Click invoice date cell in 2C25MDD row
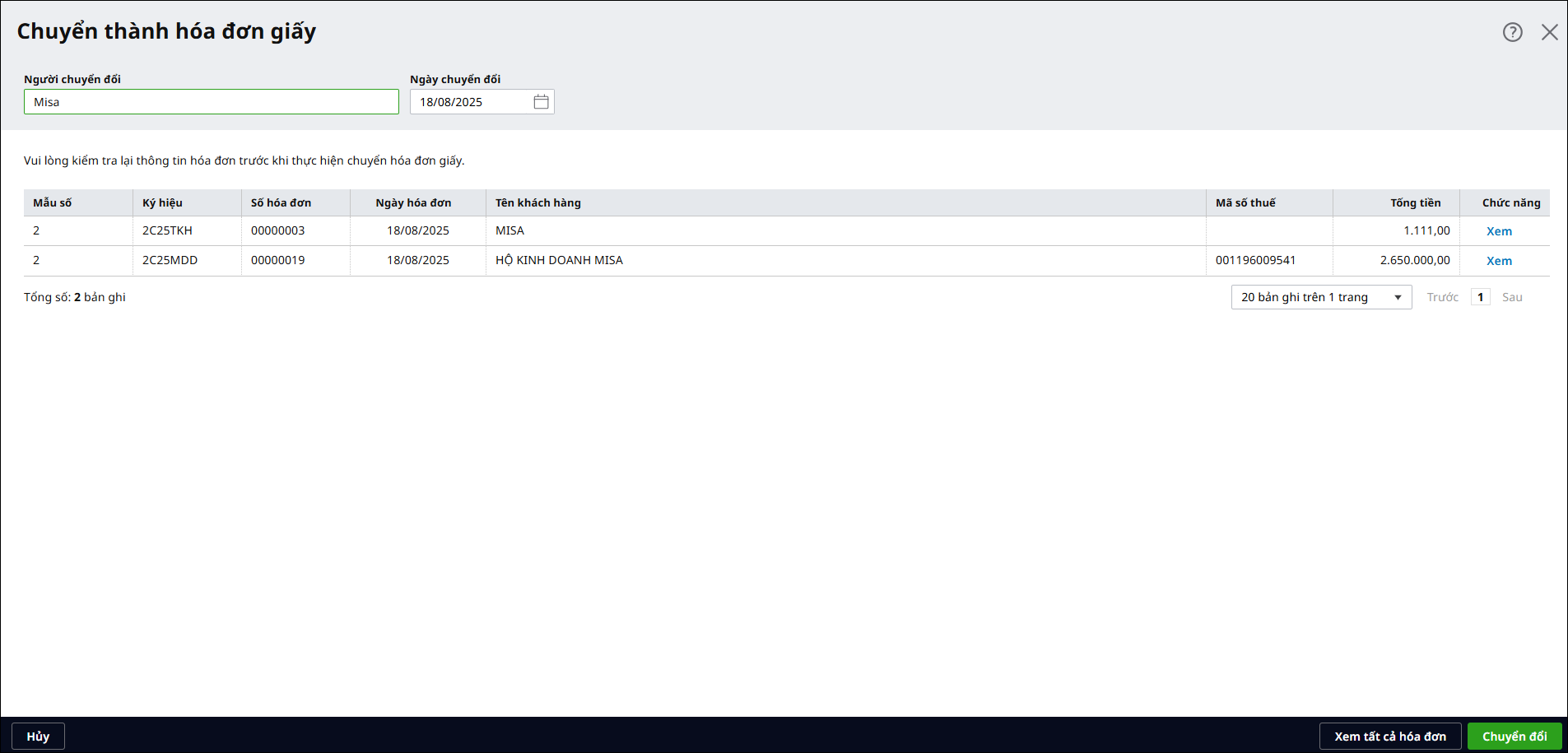Viewport: 1568px width, 753px height. [418, 260]
